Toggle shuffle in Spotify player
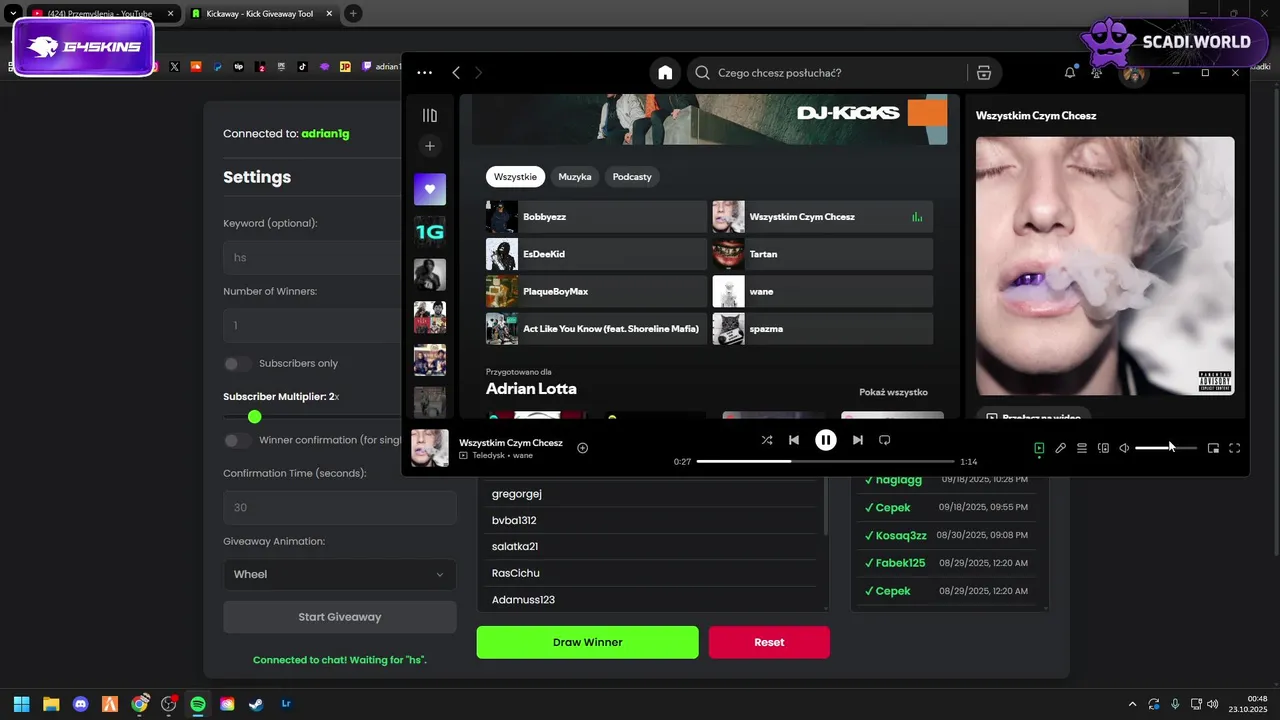The width and height of the screenshot is (1280, 720). click(767, 440)
